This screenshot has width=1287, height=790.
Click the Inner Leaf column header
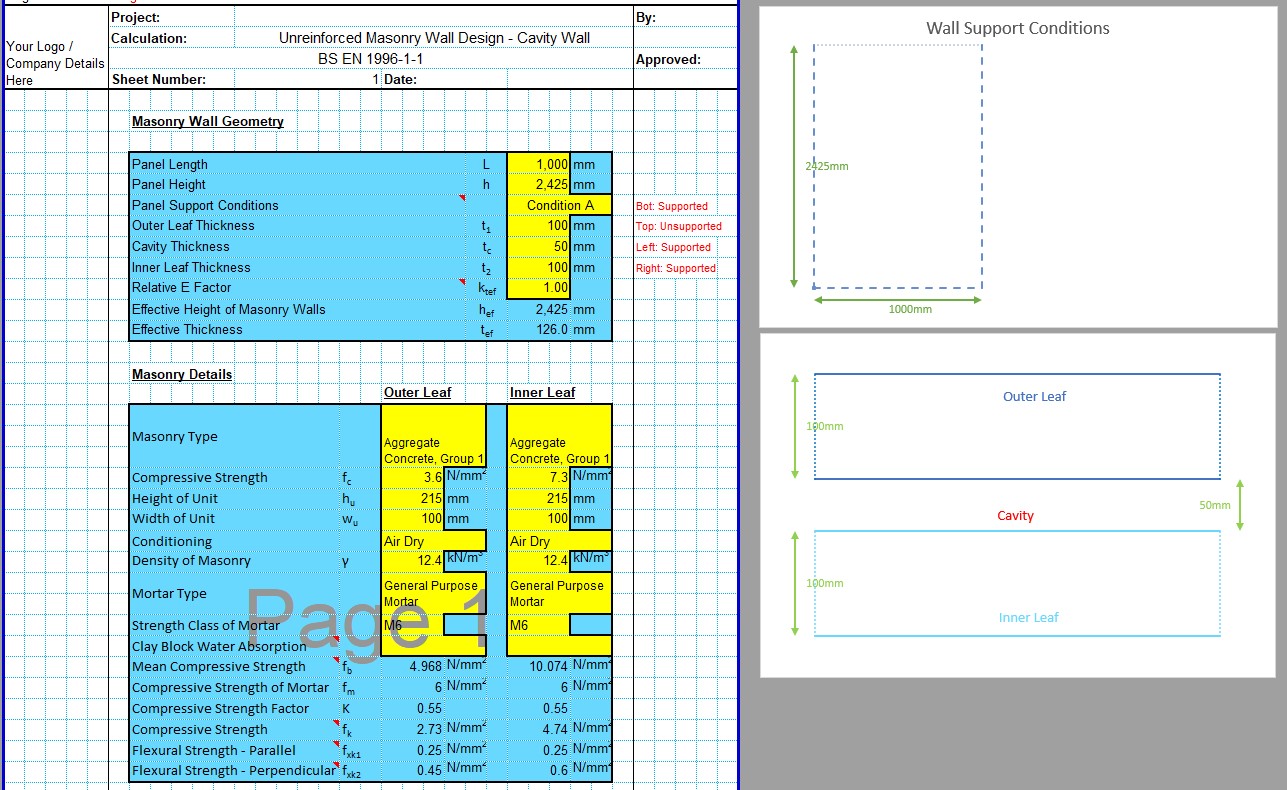[x=543, y=392]
